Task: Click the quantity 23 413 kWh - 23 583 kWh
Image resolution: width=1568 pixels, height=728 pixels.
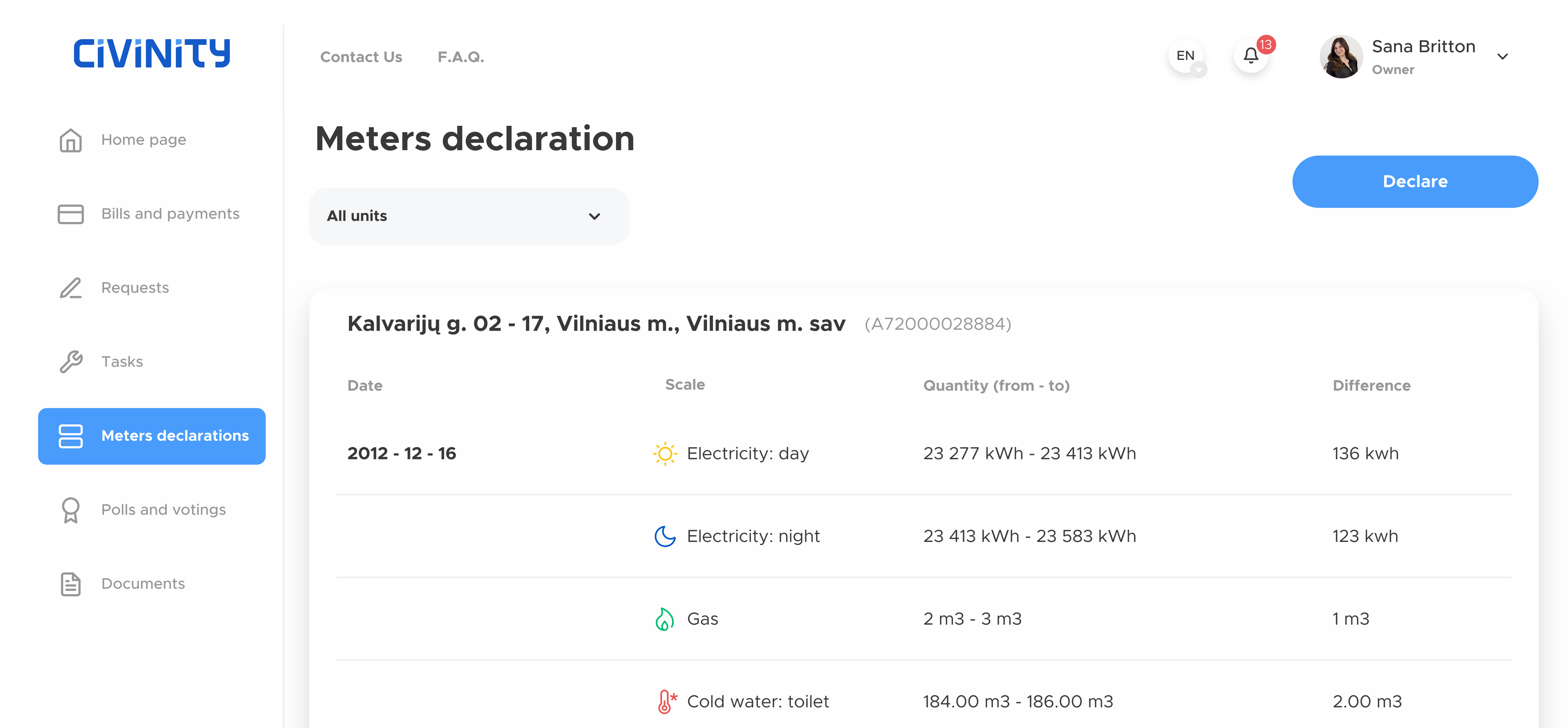Action: pos(1029,537)
